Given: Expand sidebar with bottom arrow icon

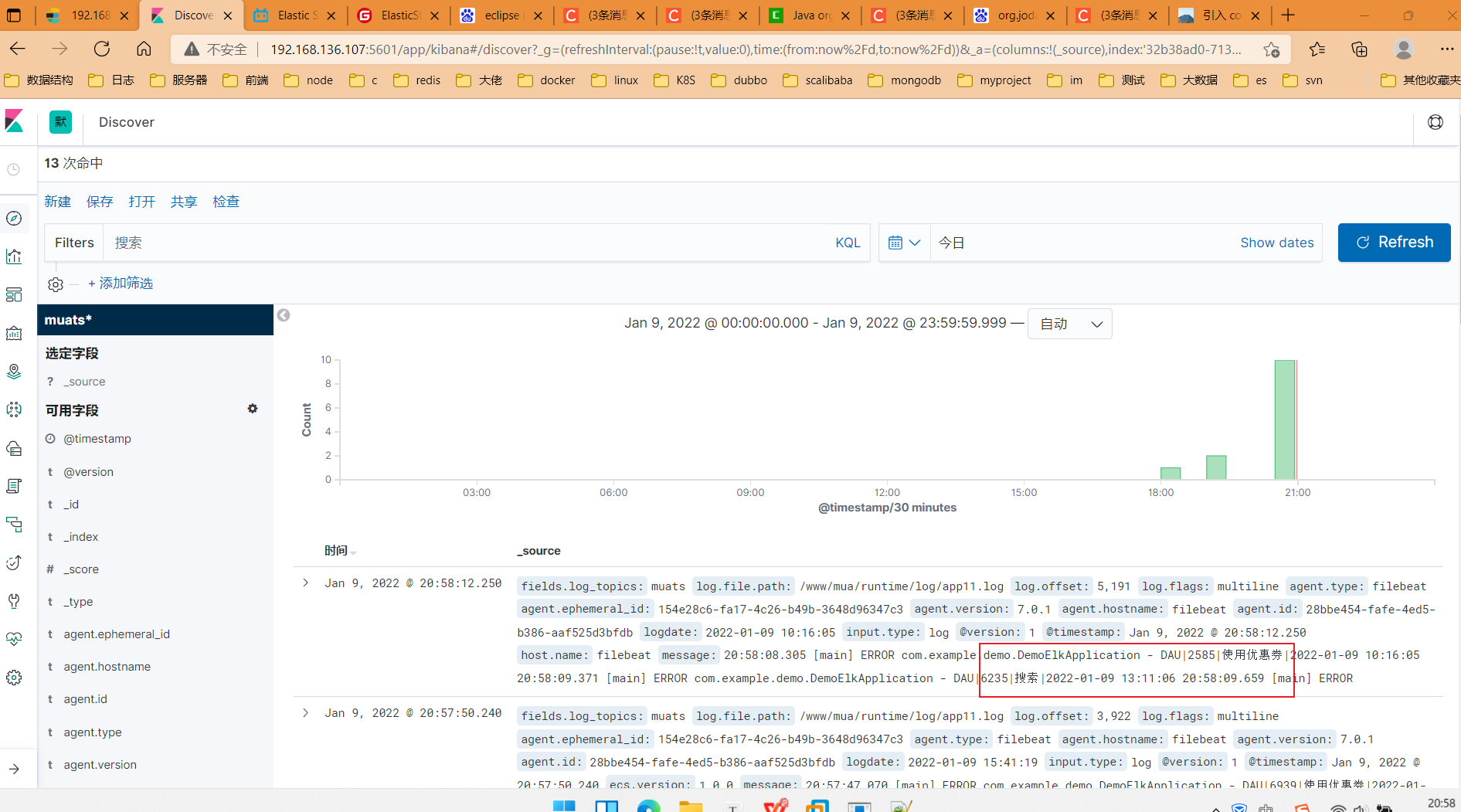Looking at the screenshot, I should coord(14,769).
